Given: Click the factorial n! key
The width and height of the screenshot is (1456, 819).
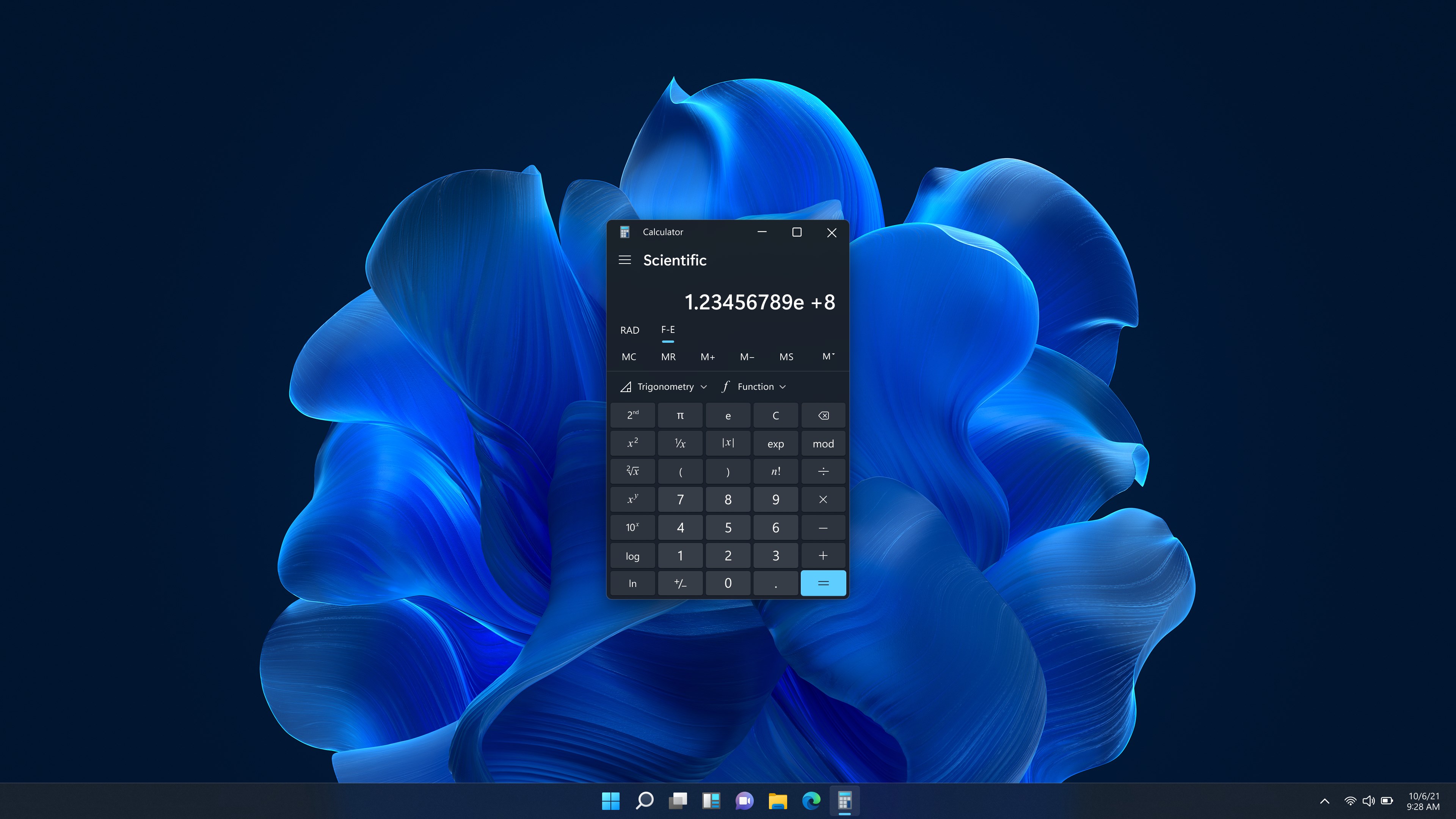Looking at the screenshot, I should pyautogui.click(x=775, y=471).
